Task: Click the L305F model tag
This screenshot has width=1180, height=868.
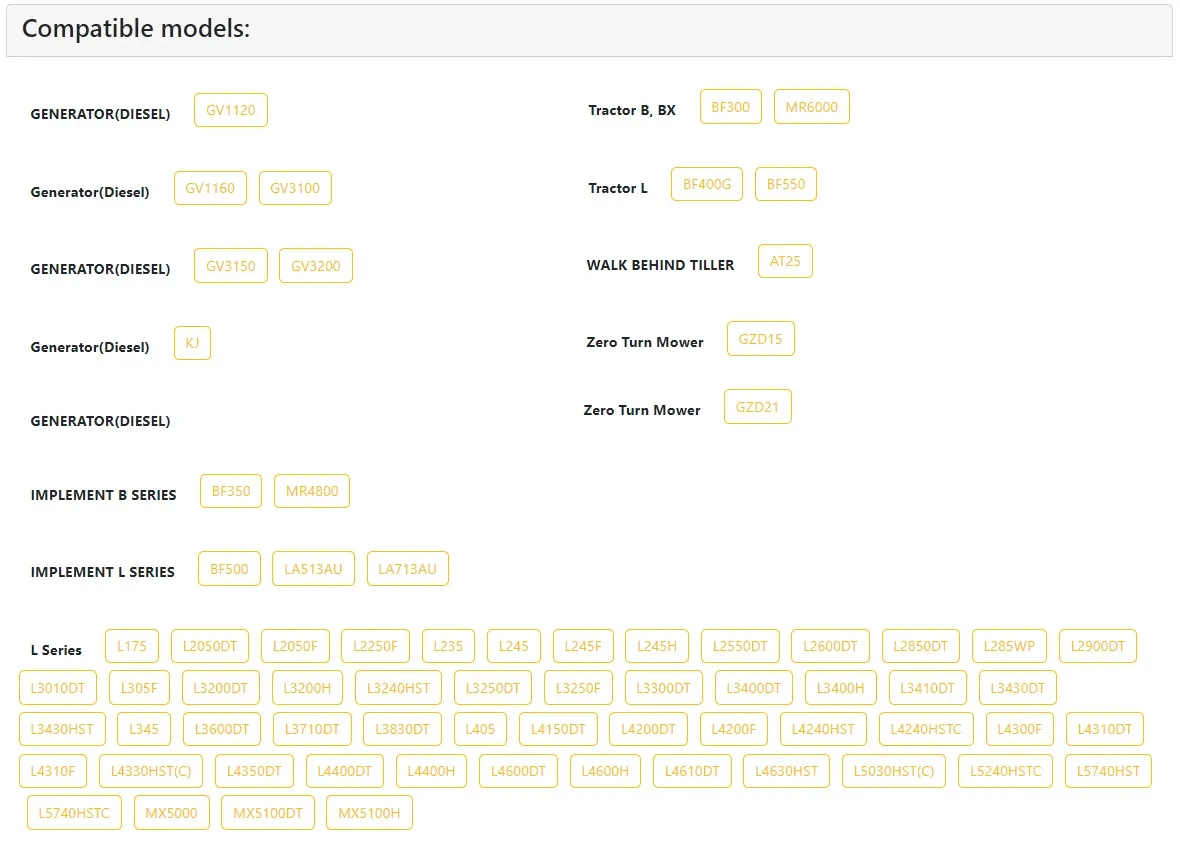Action: click(139, 688)
